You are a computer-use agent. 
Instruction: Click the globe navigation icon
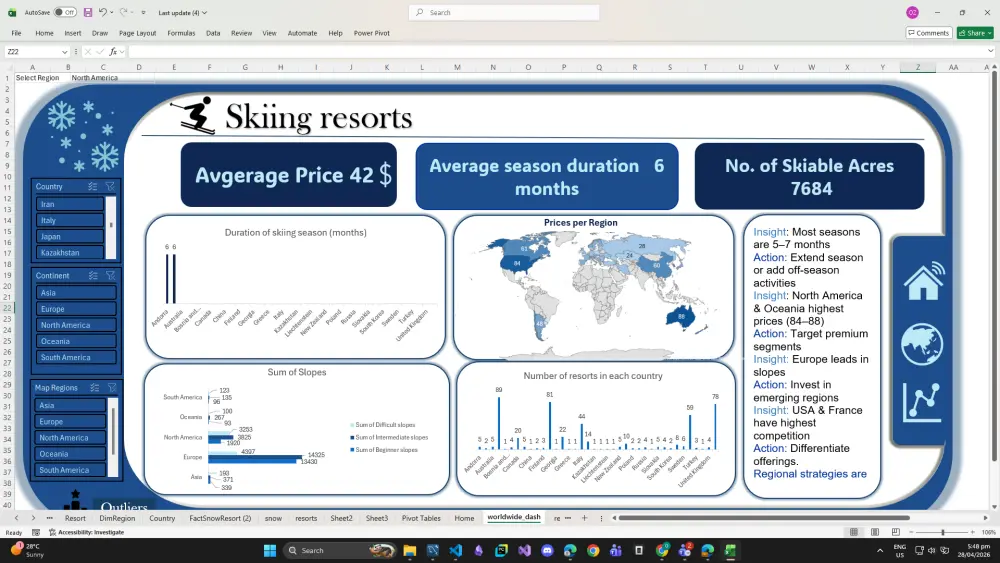pos(922,344)
